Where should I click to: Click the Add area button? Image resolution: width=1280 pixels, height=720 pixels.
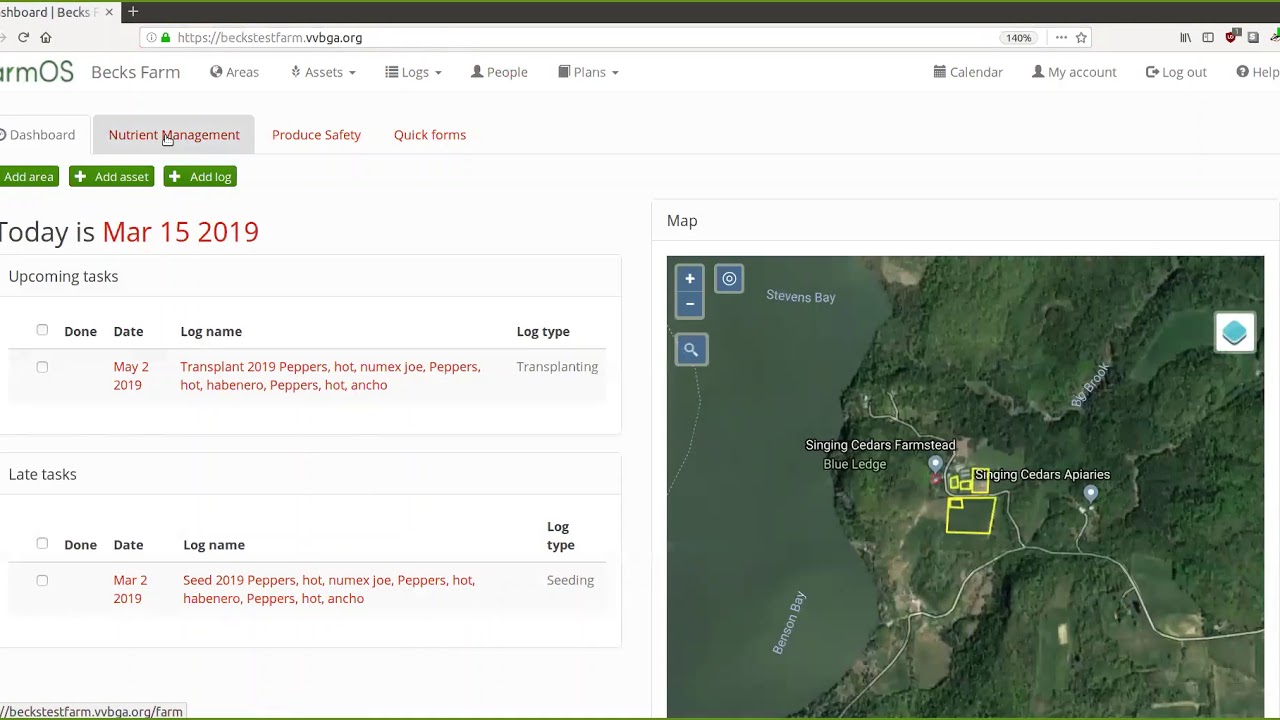[x=28, y=177]
